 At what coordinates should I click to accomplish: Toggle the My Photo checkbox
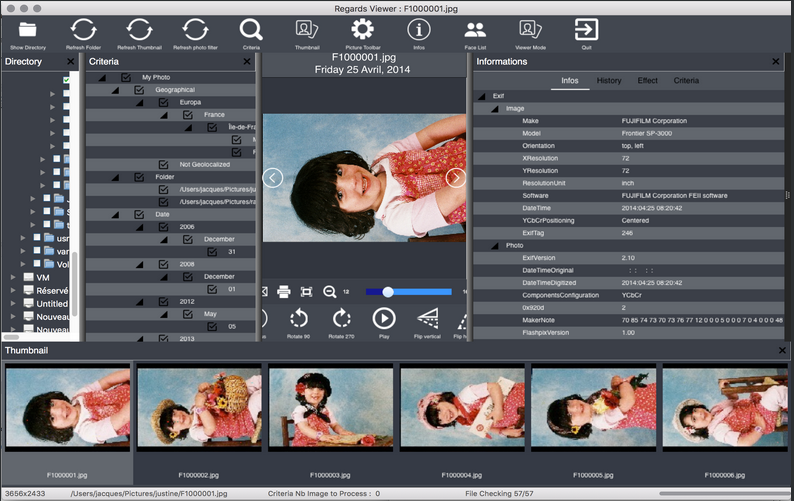[x=126, y=78]
